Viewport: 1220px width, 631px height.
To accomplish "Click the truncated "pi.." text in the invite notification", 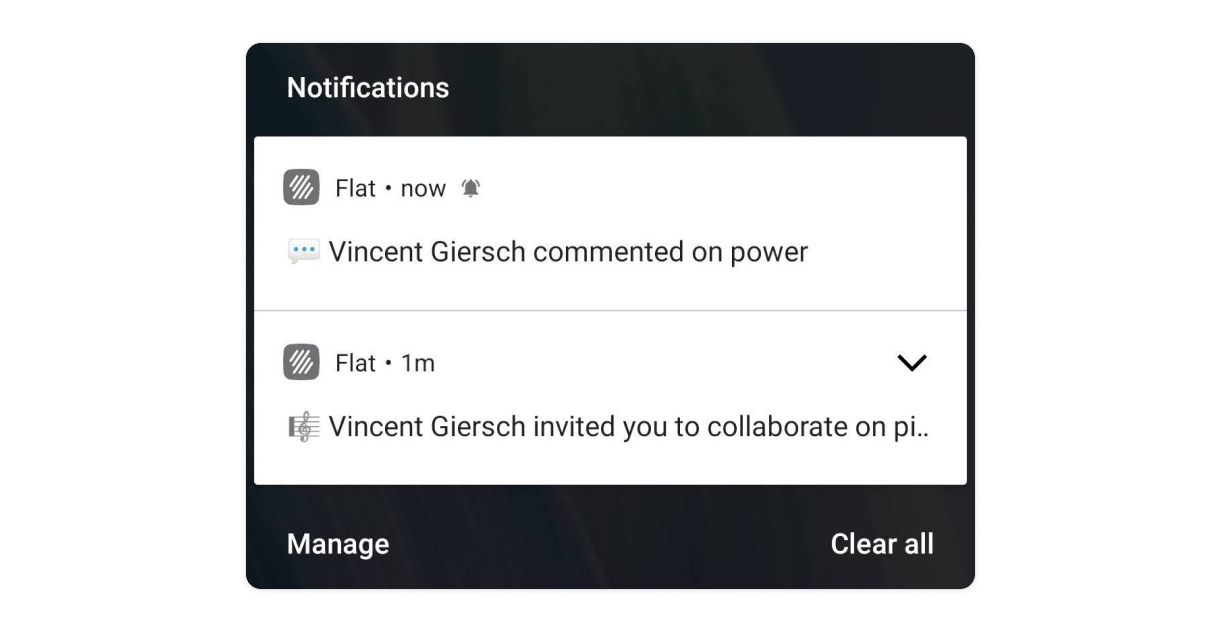I will (908, 428).
